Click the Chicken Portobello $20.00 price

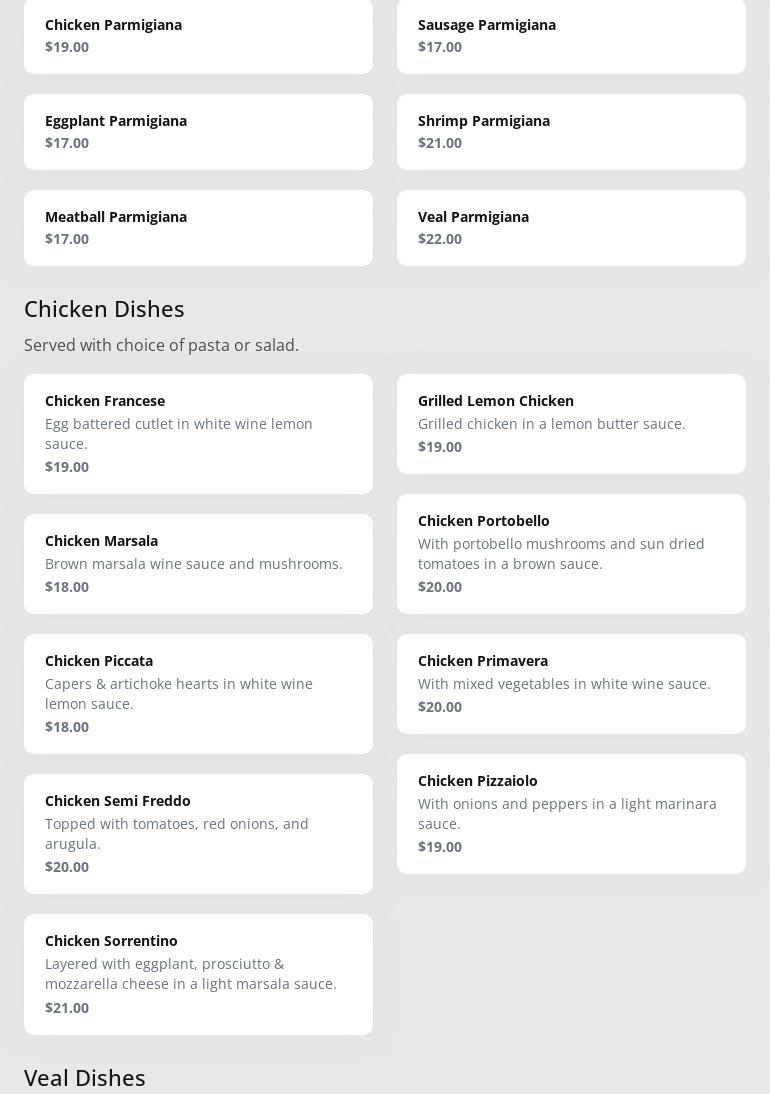point(440,587)
